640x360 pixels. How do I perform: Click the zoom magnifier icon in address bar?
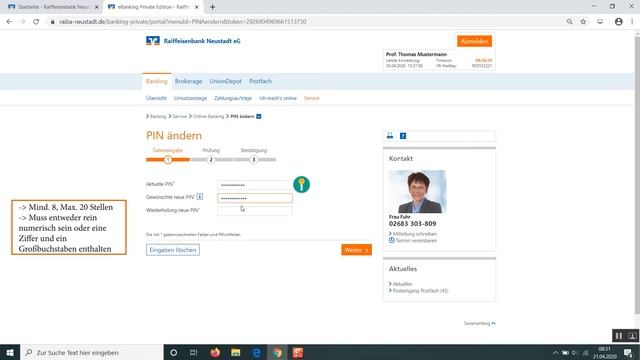pos(569,22)
